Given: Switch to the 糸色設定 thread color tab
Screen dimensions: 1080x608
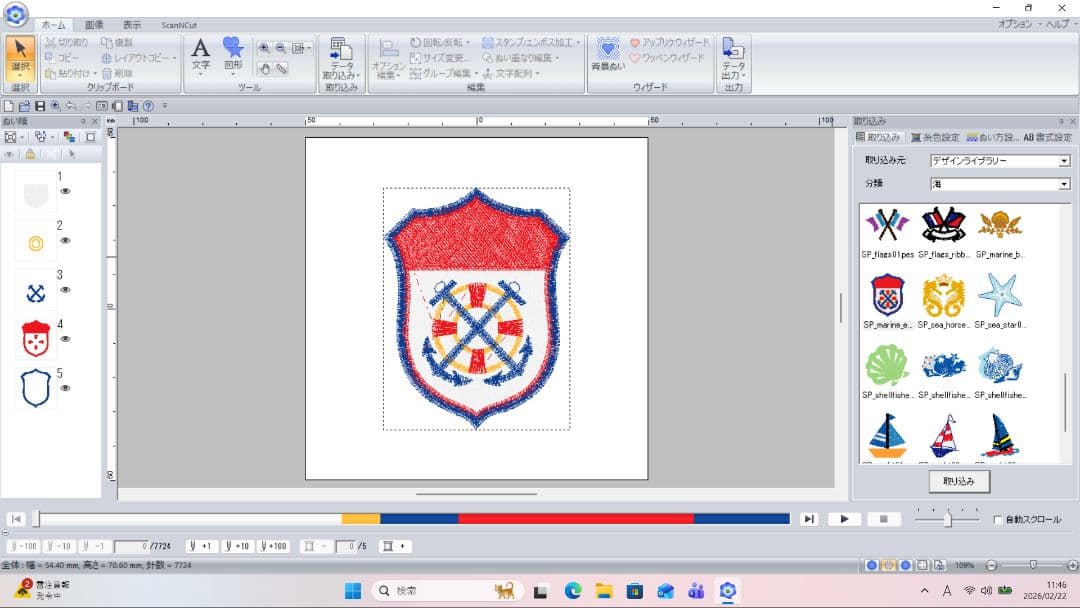Looking at the screenshot, I should tap(935, 138).
